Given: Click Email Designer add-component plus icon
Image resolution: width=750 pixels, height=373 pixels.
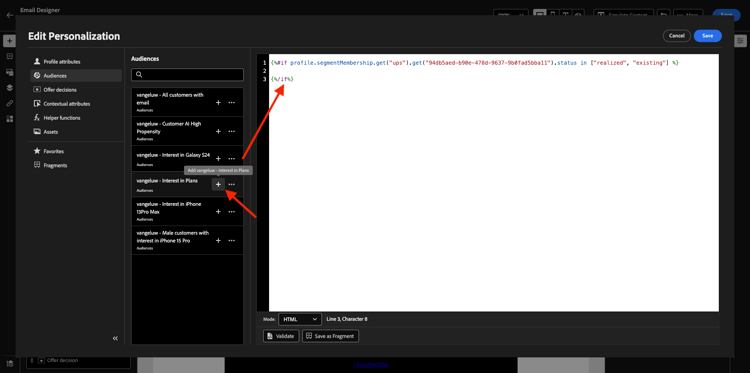Looking at the screenshot, I should tap(9, 41).
